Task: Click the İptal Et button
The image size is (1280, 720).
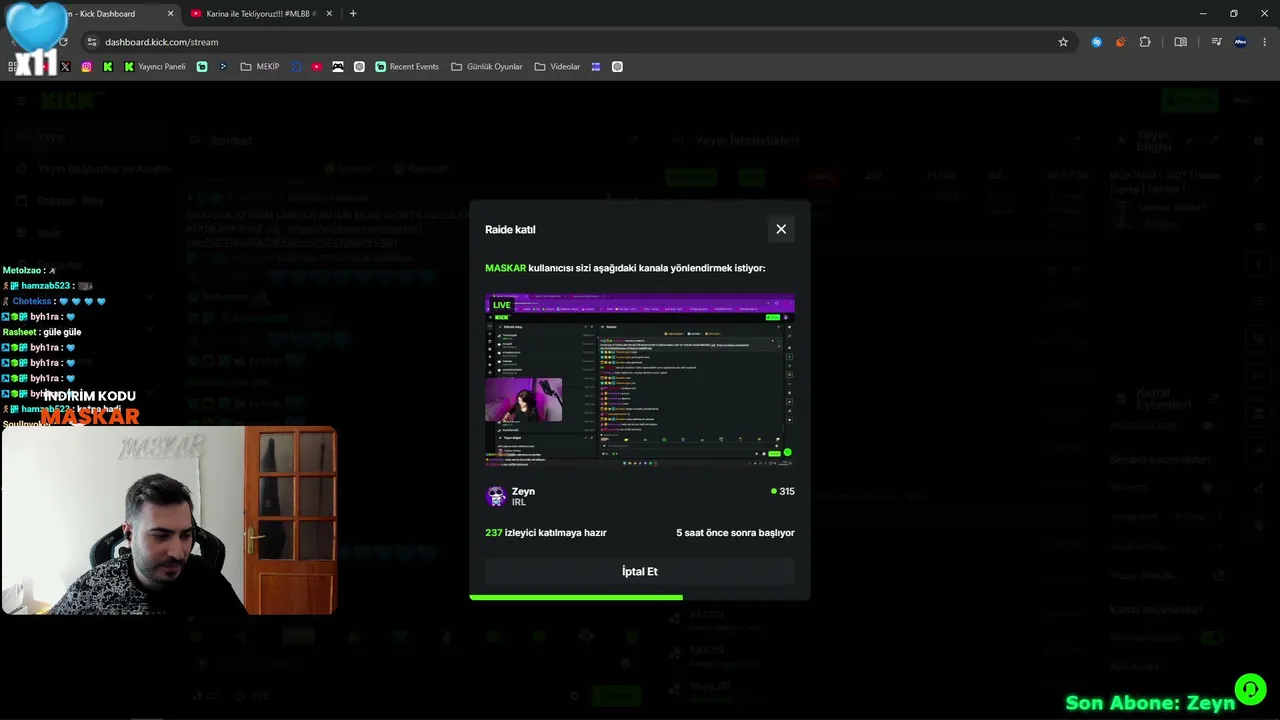Action: pyautogui.click(x=640, y=571)
